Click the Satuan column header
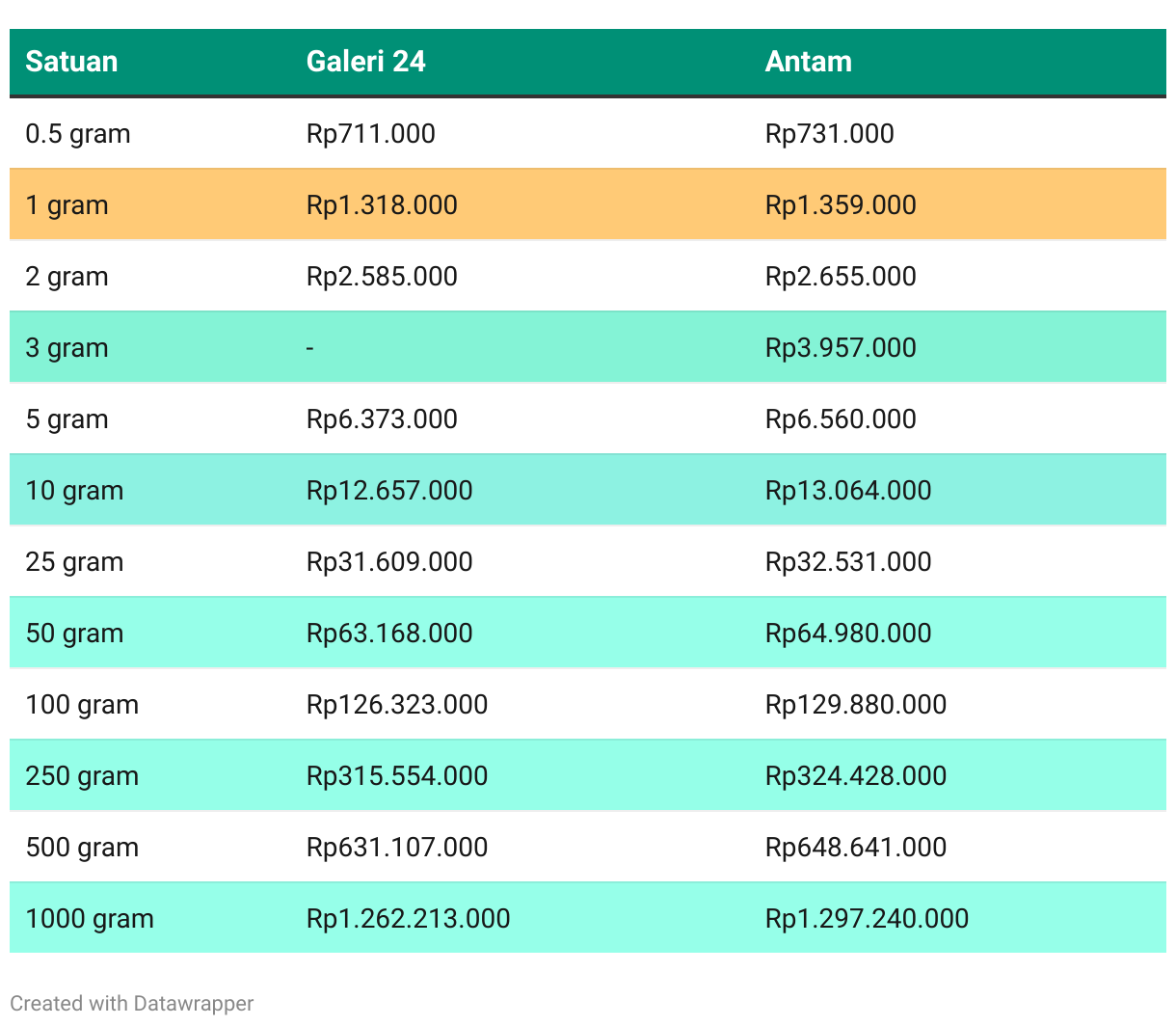Screen dimensions: 1176x1026 coord(71,62)
